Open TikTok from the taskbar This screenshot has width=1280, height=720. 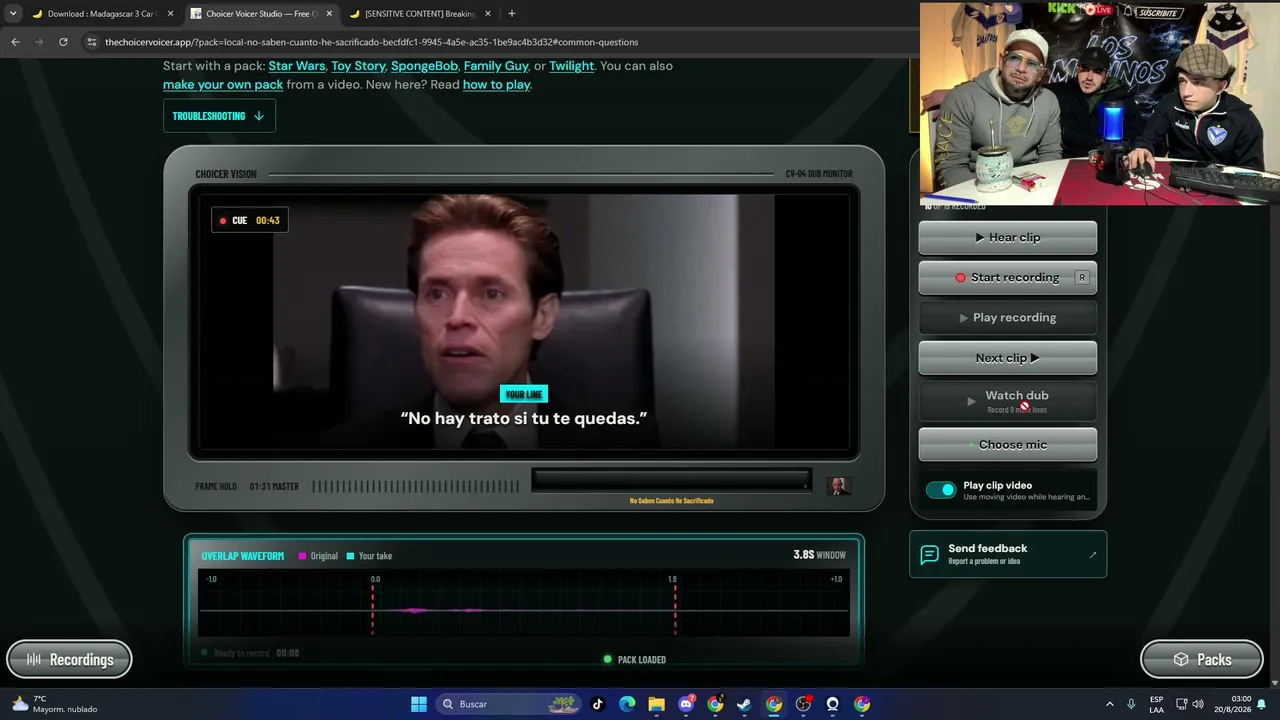coord(598,704)
